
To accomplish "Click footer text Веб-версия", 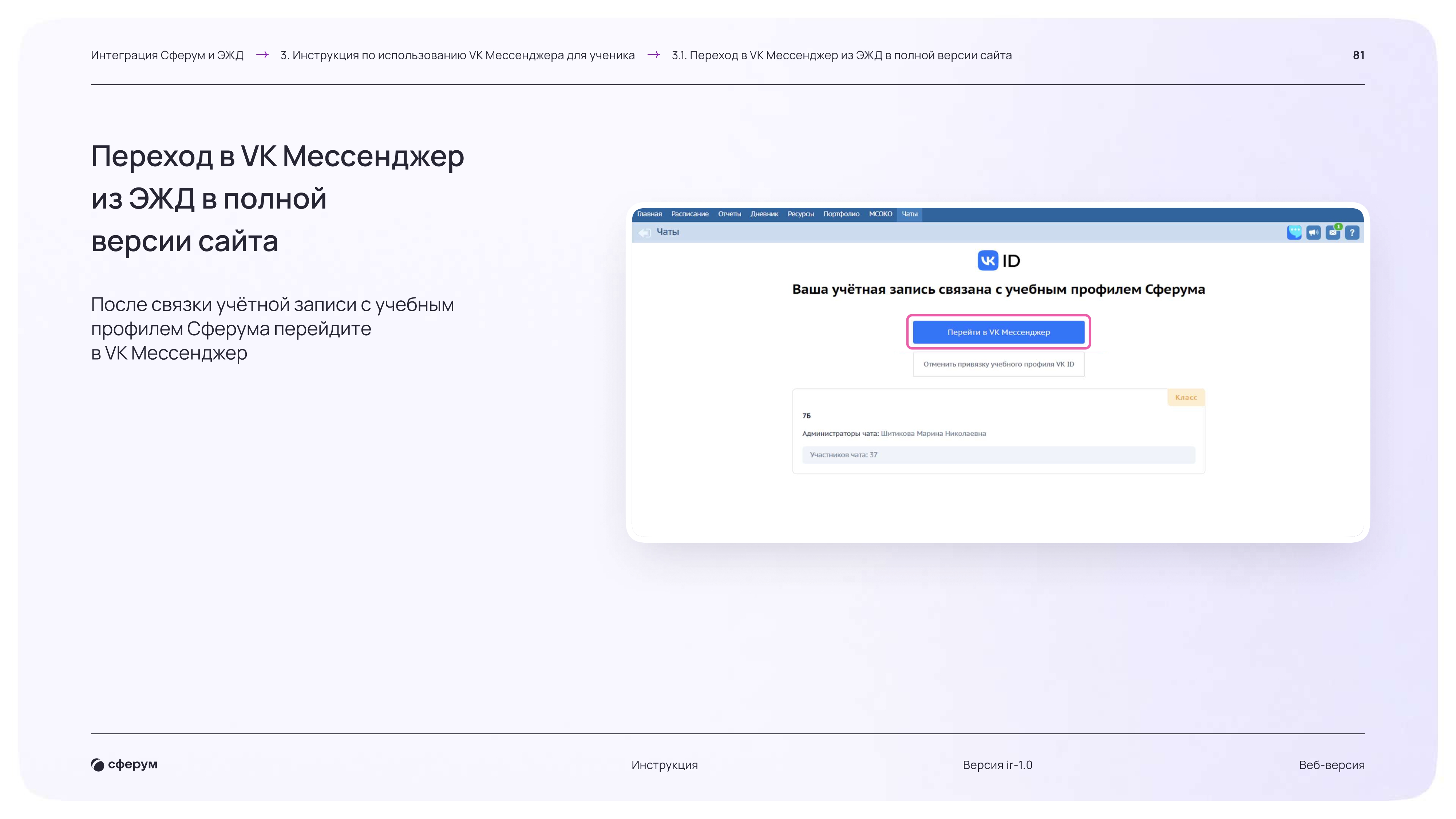I will (1331, 765).
